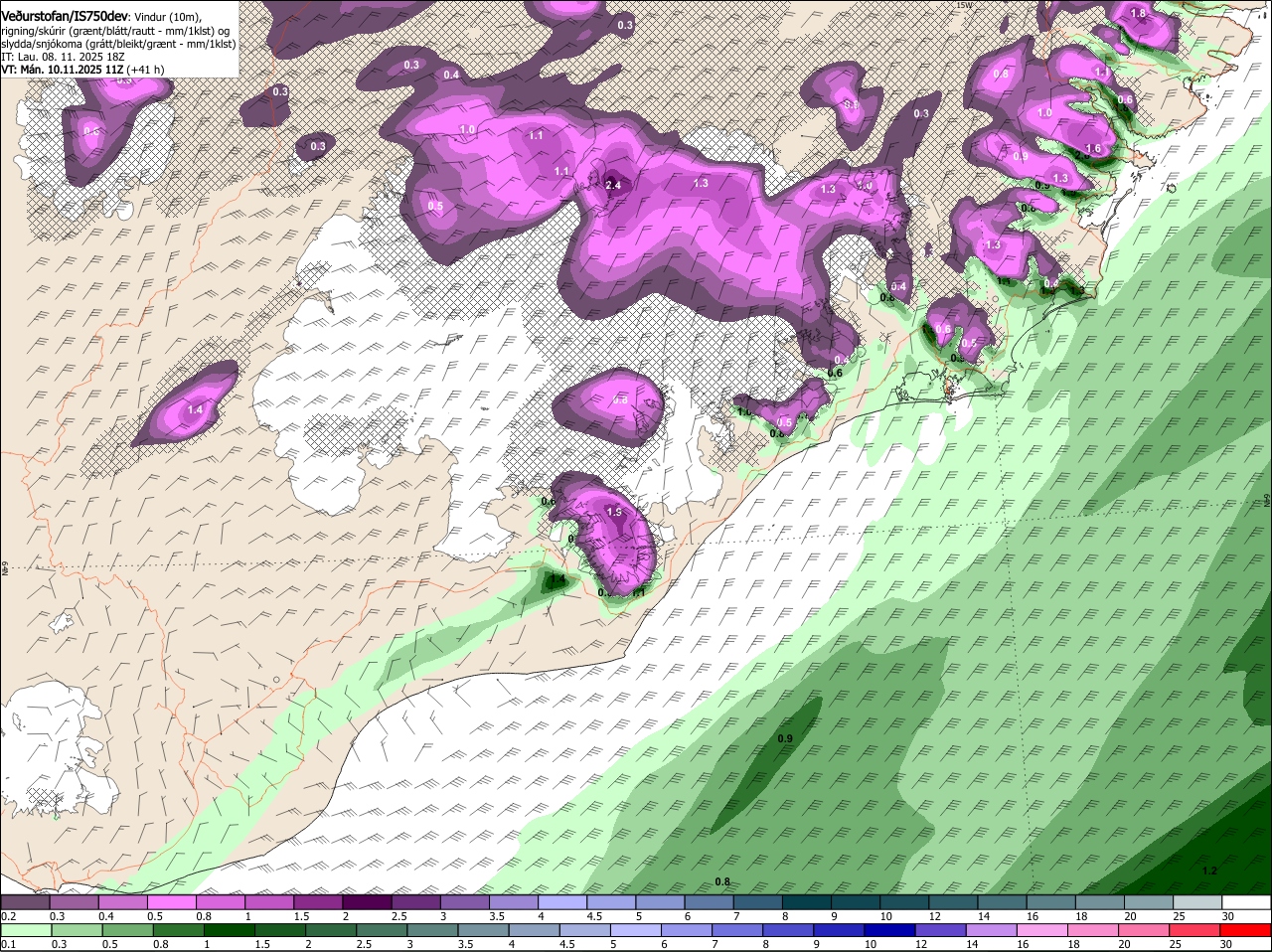
Task: Select the rain legend swatch from 1 to 1.5
Action: tap(229, 930)
